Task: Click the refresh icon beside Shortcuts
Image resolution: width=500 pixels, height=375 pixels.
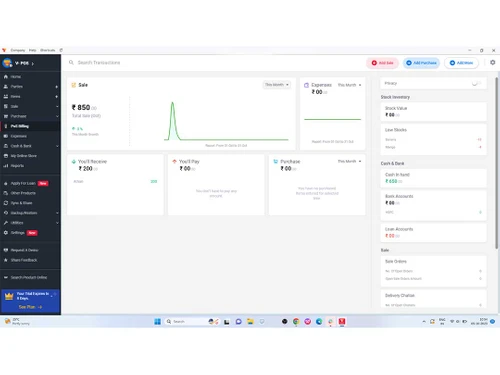Action: coord(61,50)
